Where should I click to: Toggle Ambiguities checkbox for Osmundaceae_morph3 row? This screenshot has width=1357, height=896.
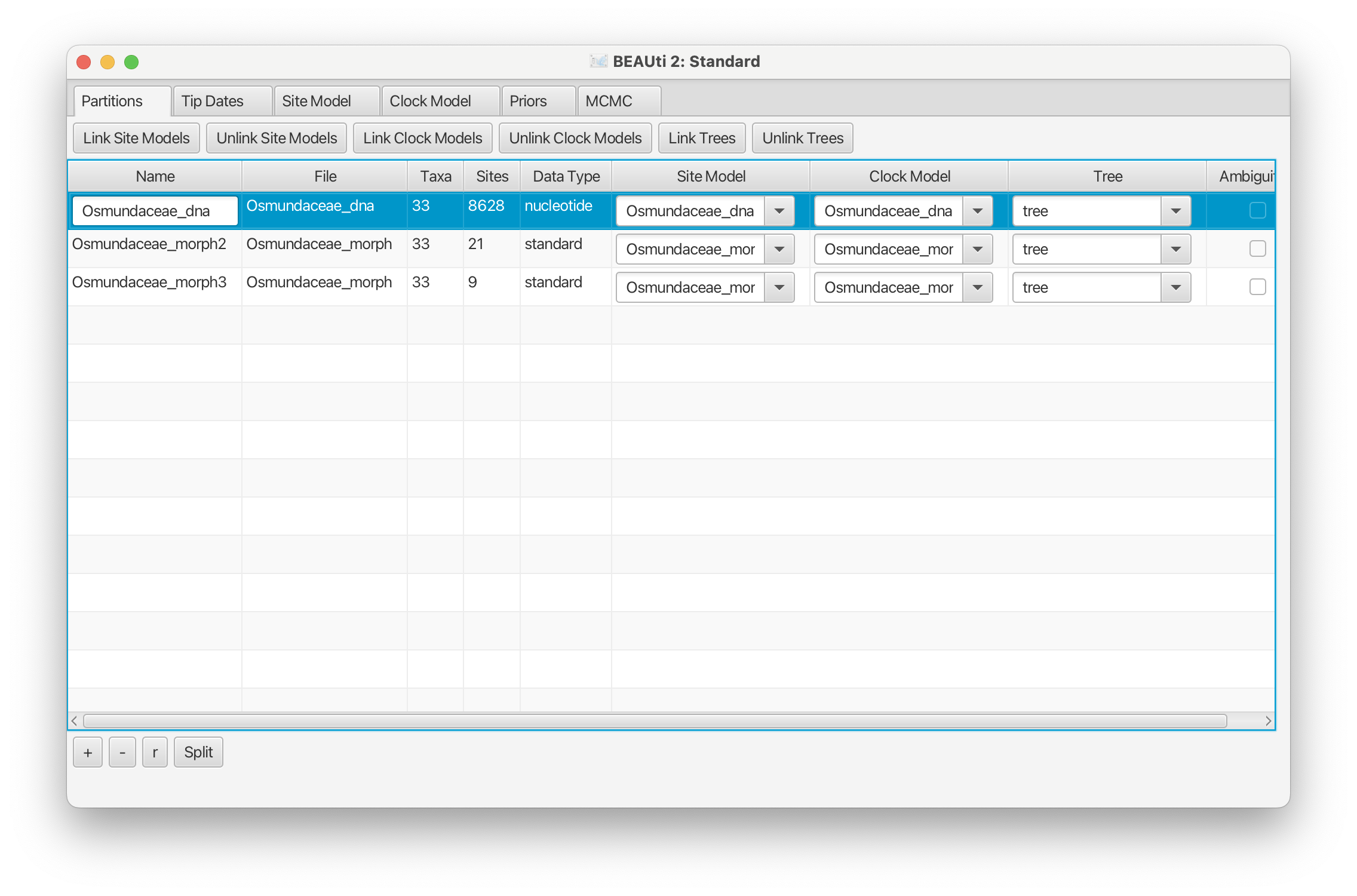coord(1257,287)
